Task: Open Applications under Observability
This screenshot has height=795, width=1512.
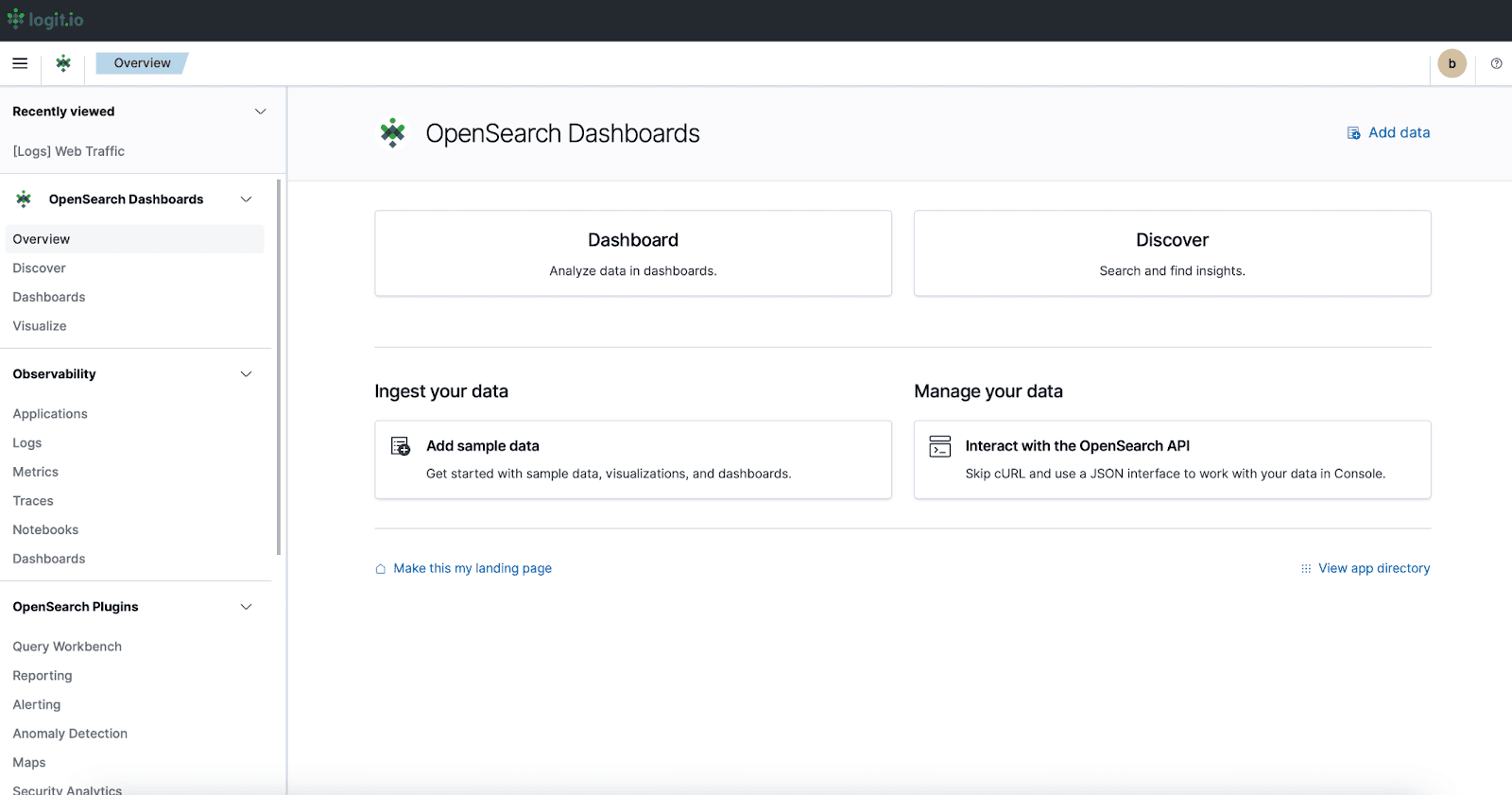Action: [x=50, y=414]
